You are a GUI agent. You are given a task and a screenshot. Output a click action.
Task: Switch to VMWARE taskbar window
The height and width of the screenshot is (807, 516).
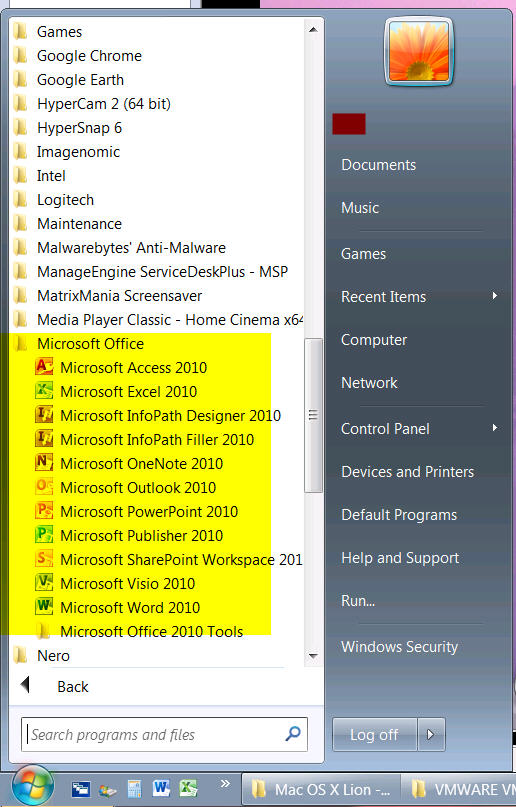[x=458, y=789]
